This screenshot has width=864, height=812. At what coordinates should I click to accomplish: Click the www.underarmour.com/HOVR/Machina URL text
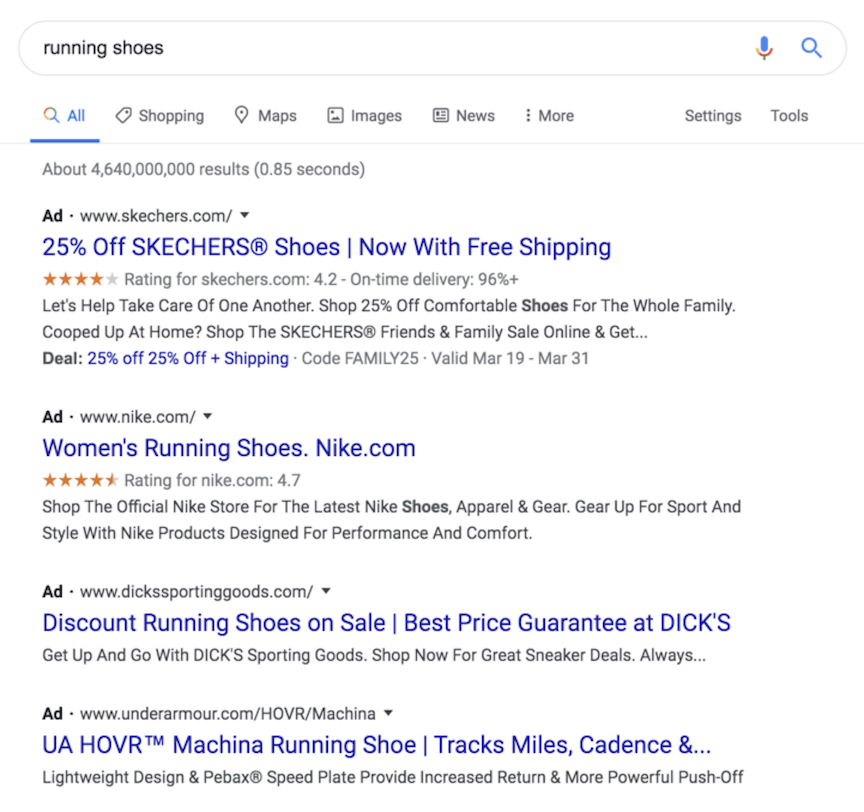[x=228, y=714]
